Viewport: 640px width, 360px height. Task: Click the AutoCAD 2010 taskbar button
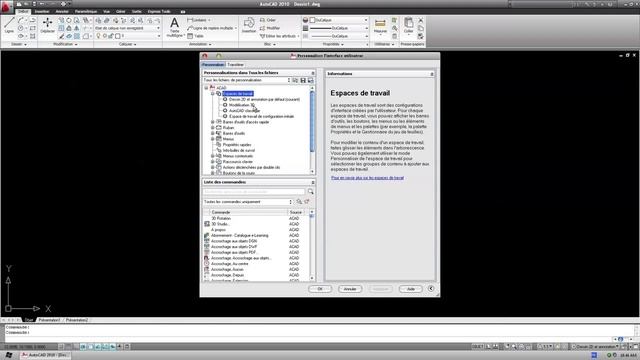tap(45, 355)
